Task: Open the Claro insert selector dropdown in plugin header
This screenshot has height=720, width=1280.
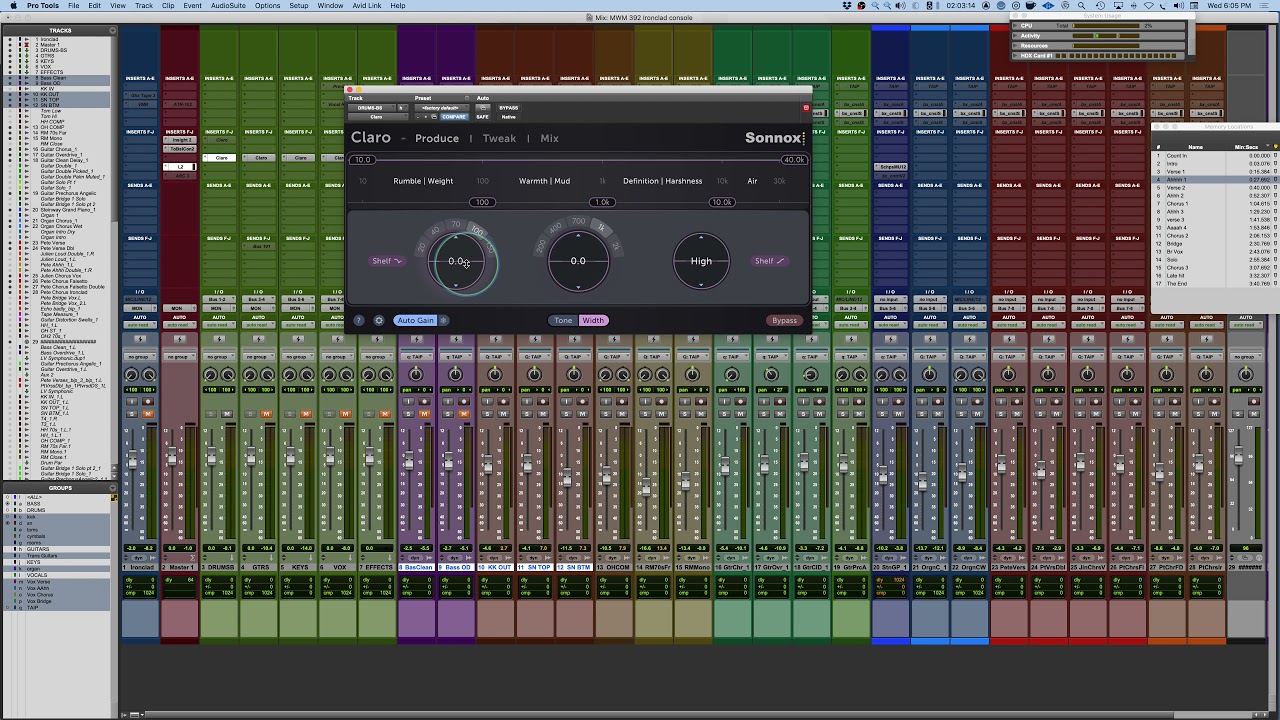Action: 376,117
